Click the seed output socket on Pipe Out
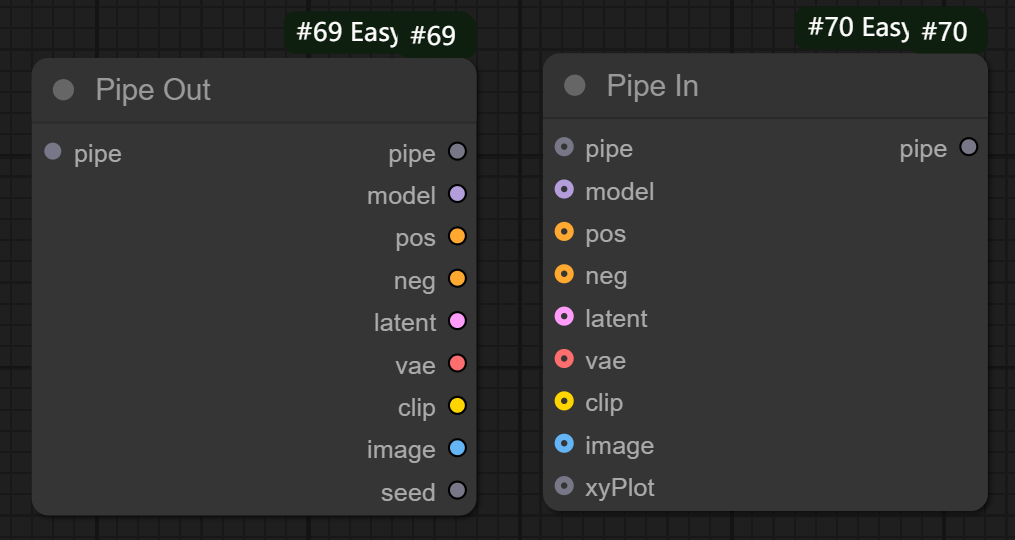The height and width of the screenshot is (540, 1015). [457, 491]
